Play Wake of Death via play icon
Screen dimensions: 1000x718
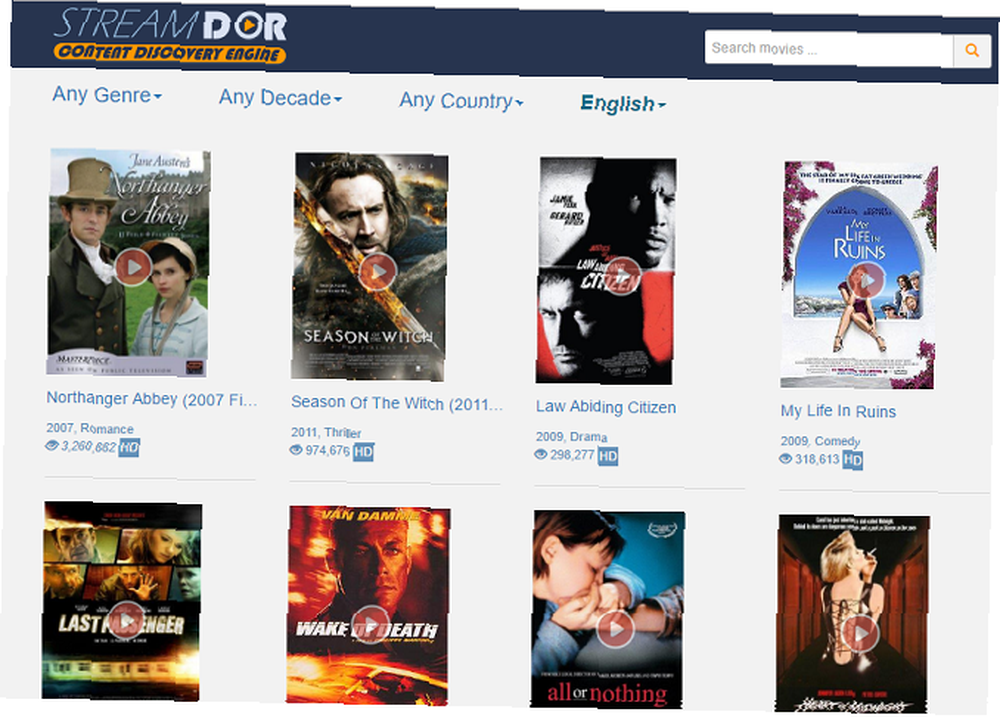371,624
